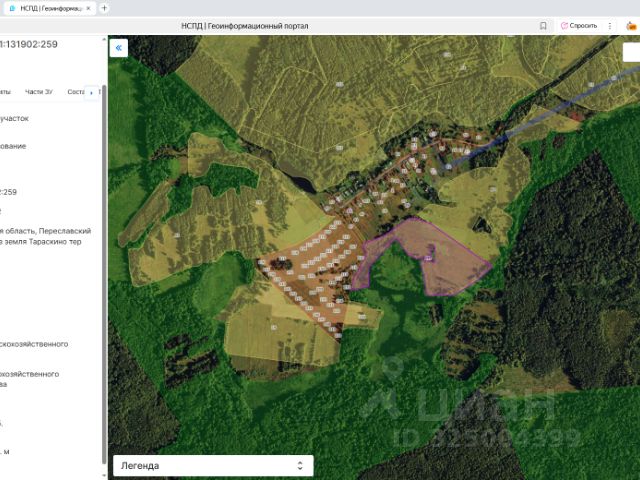This screenshot has width=640, height=480.
Task: Bookmark this page icon
Action: [x=543, y=26]
